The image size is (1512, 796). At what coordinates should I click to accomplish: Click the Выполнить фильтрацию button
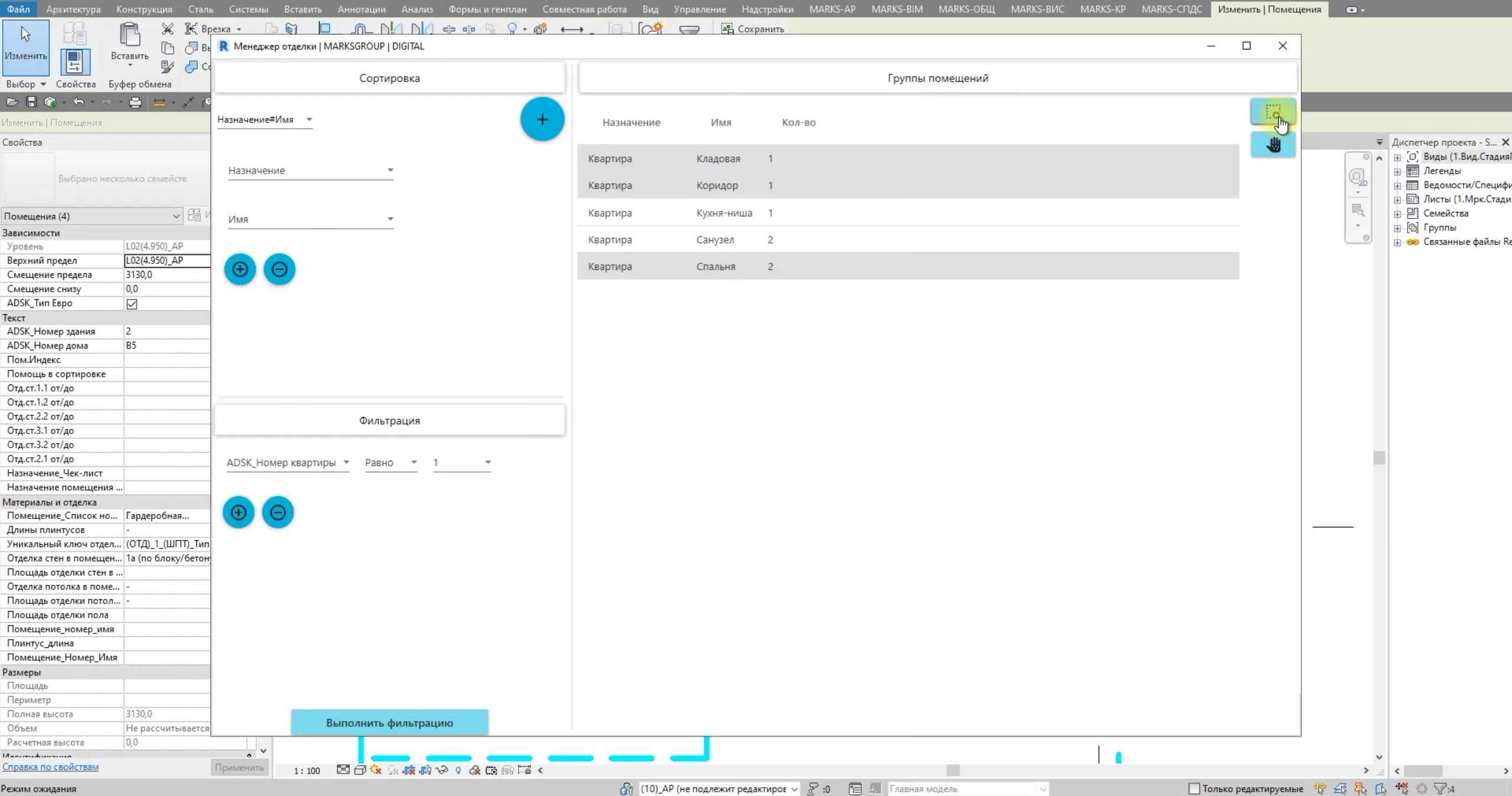click(389, 723)
